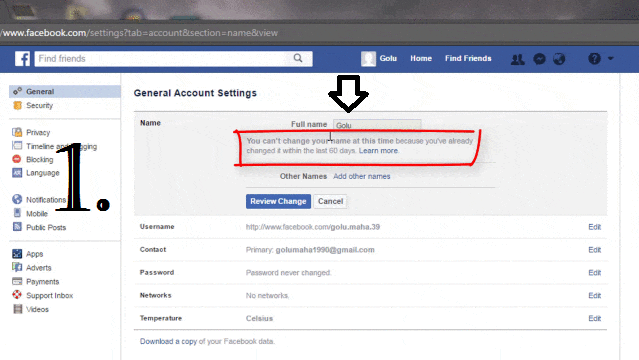Open the Security settings tab

tap(40, 106)
